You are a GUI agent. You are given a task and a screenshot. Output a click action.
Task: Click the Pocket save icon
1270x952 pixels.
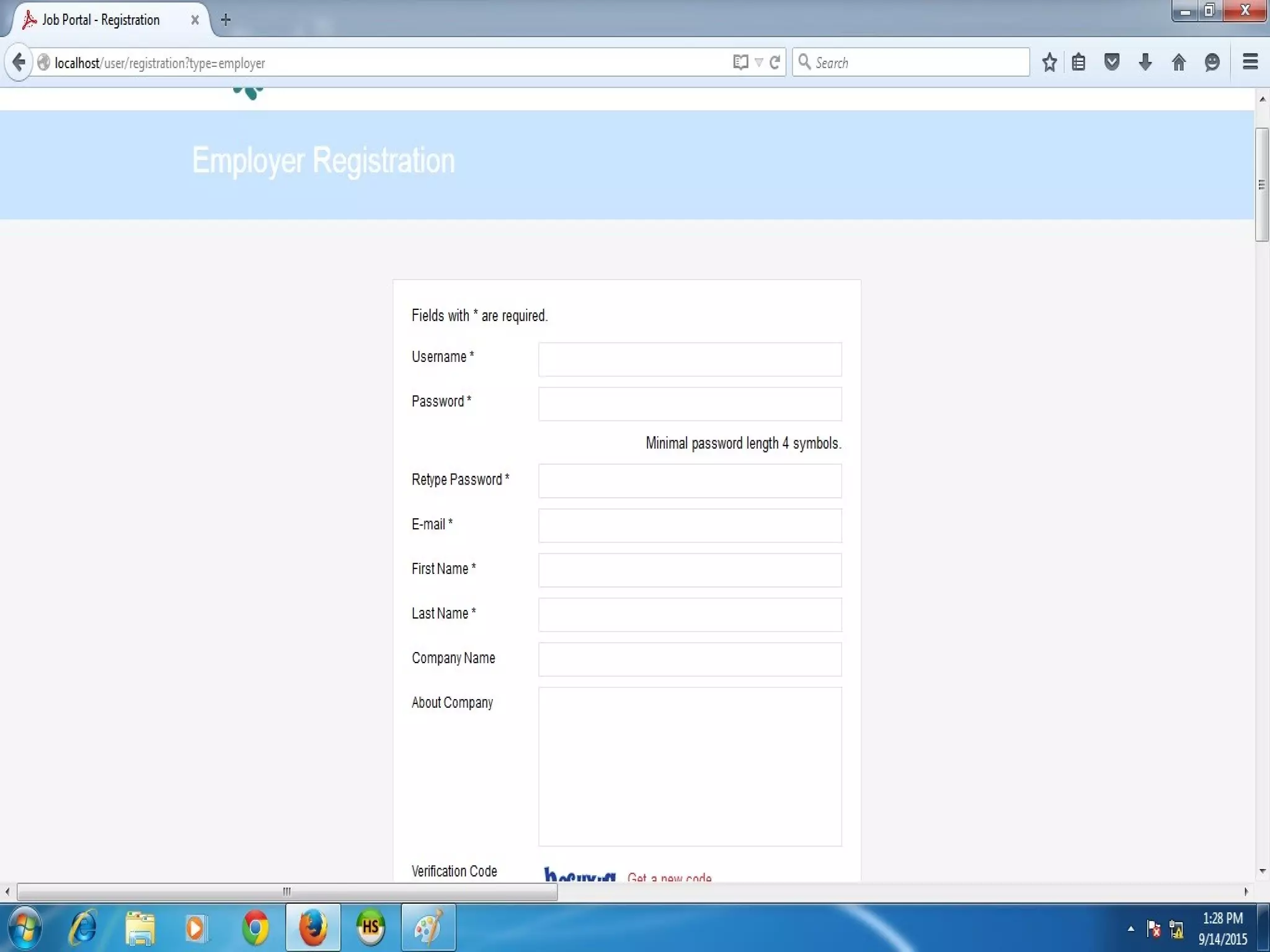(1112, 62)
